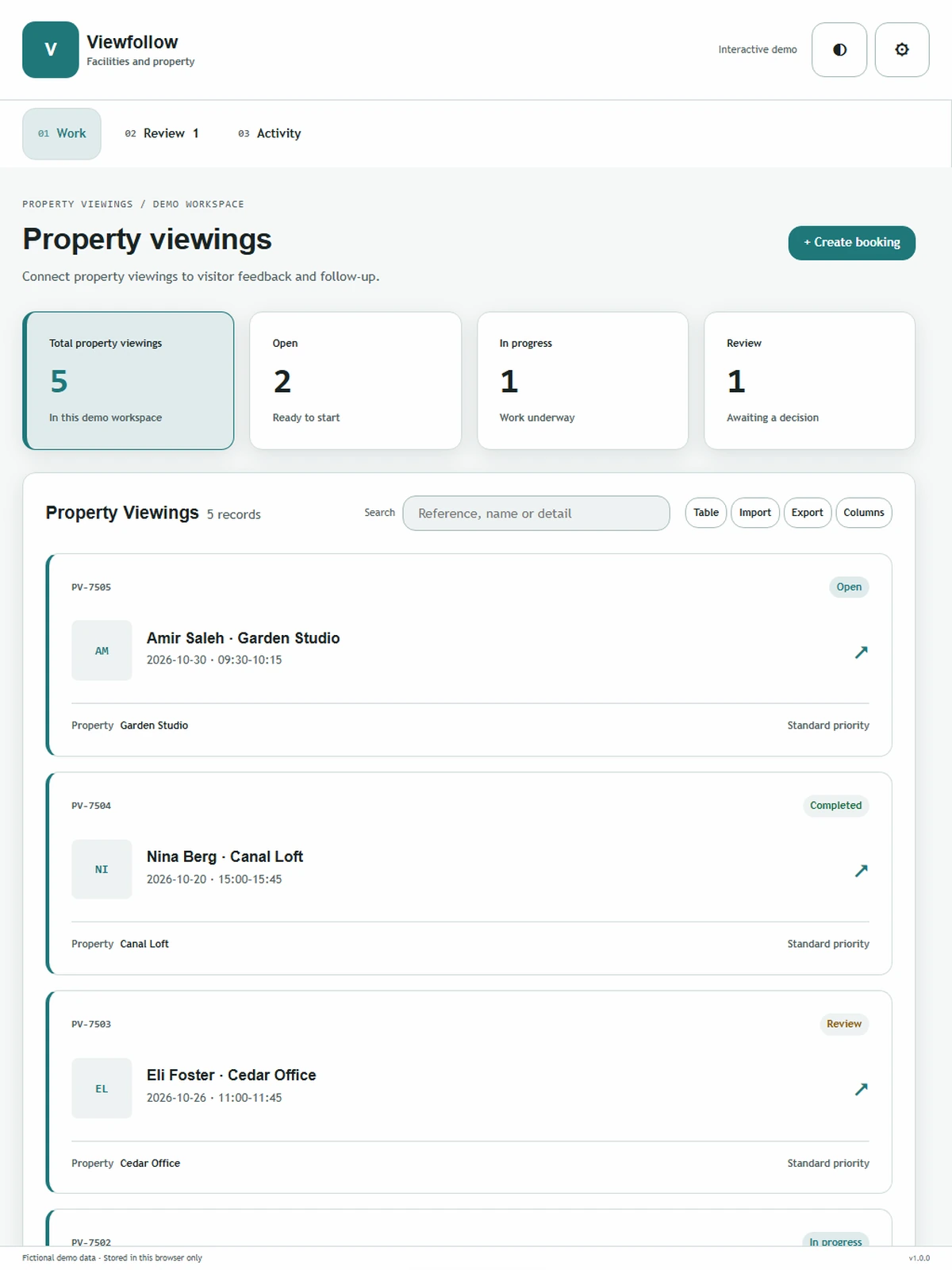The height and width of the screenshot is (1270, 952).
Task: Open the settings gear button
Action: (902, 49)
